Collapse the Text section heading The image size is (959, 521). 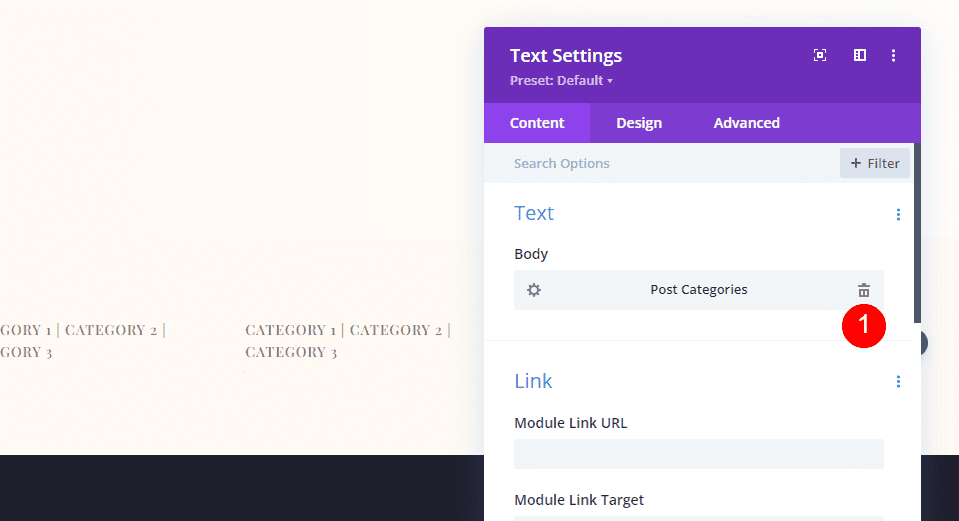pyautogui.click(x=534, y=213)
